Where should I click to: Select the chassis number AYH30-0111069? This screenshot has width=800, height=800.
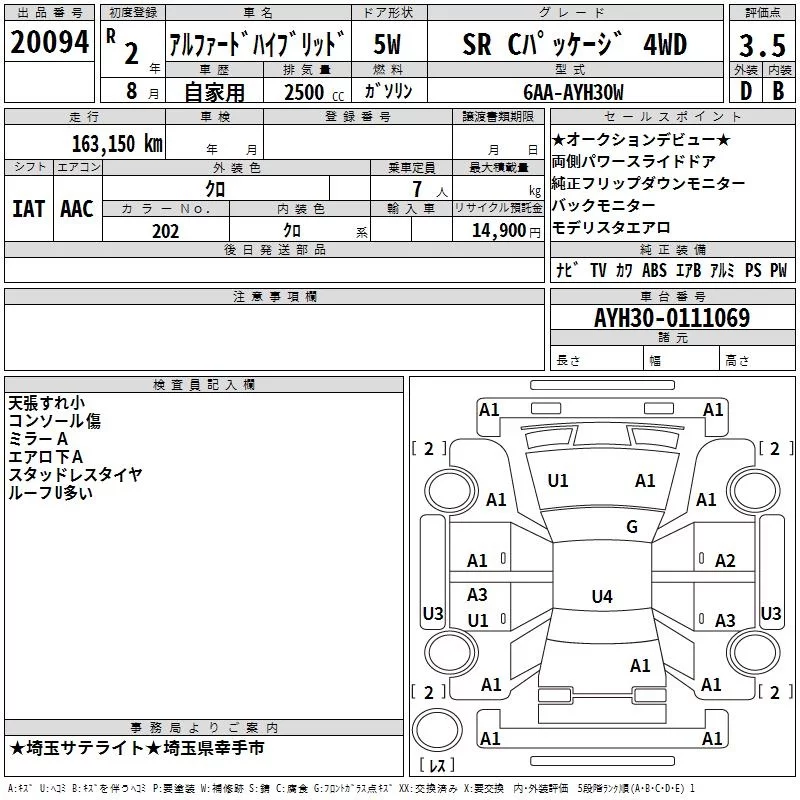pos(672,318)
